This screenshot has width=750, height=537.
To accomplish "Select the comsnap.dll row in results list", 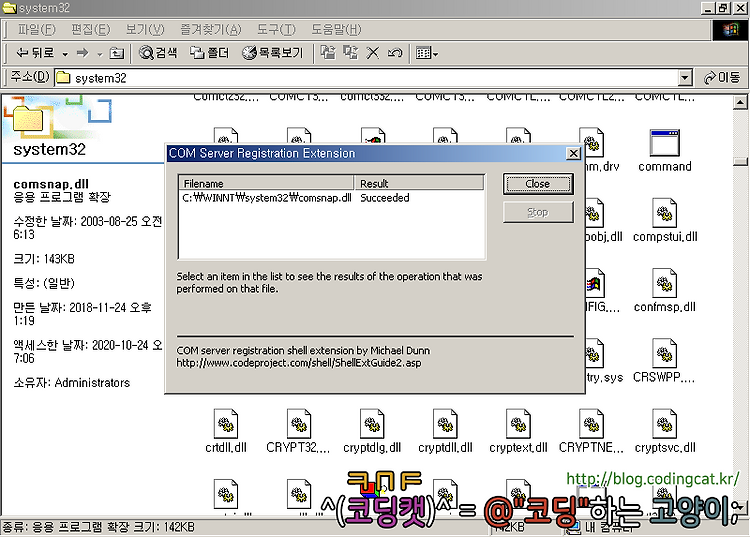I will coord(331,198).
